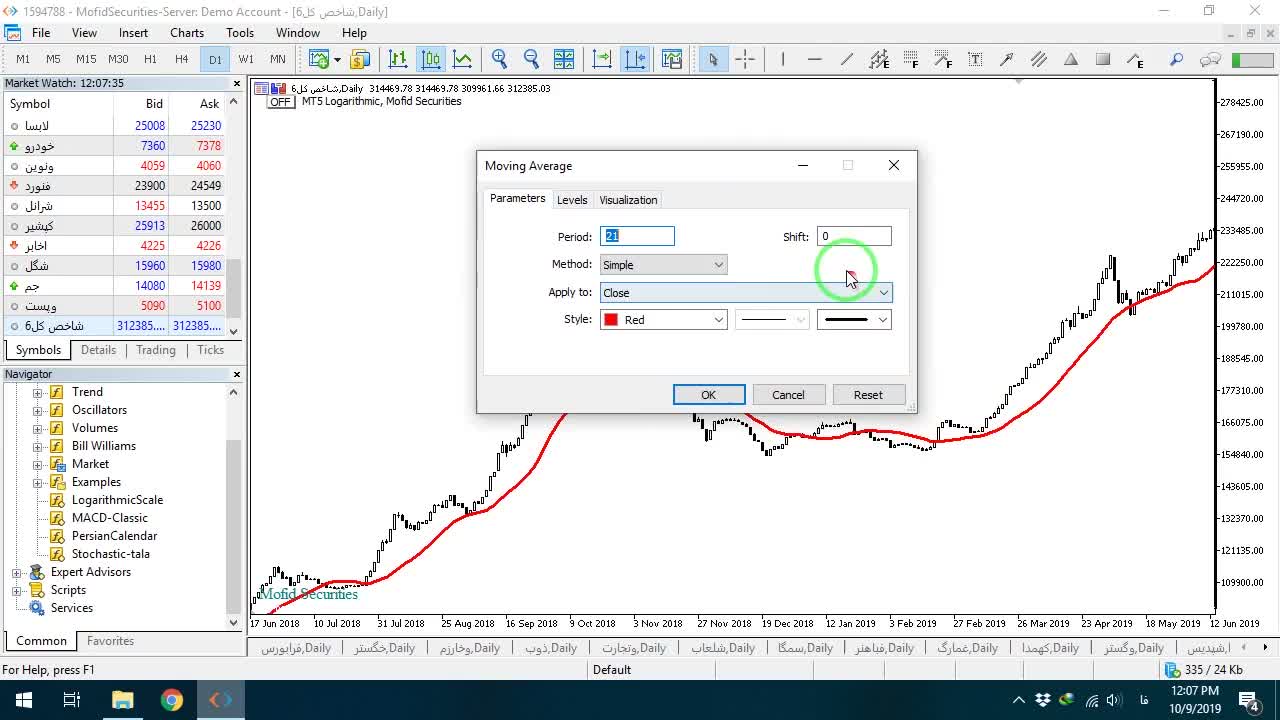Open the Favorites tab in Navigator
The height and width of the screenshot is (720, 1280).
point(110,641)
